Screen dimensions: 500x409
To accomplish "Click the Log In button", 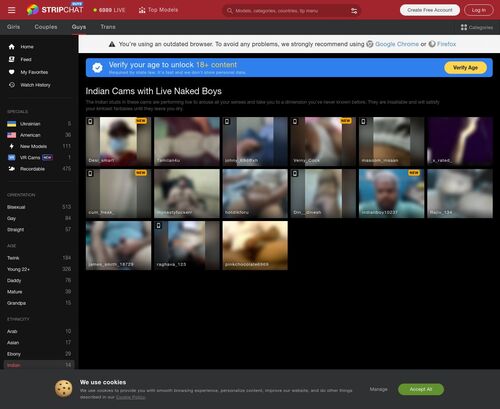I will [479, 10].
